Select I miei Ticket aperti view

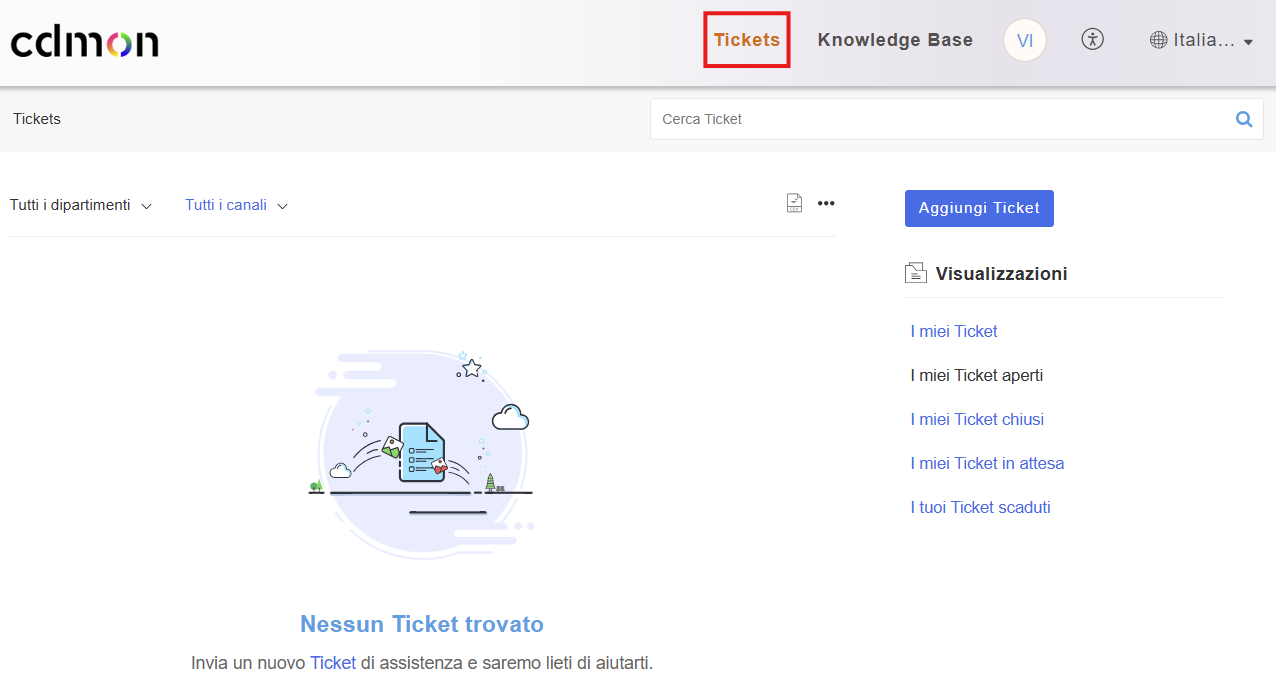[976, 375]
